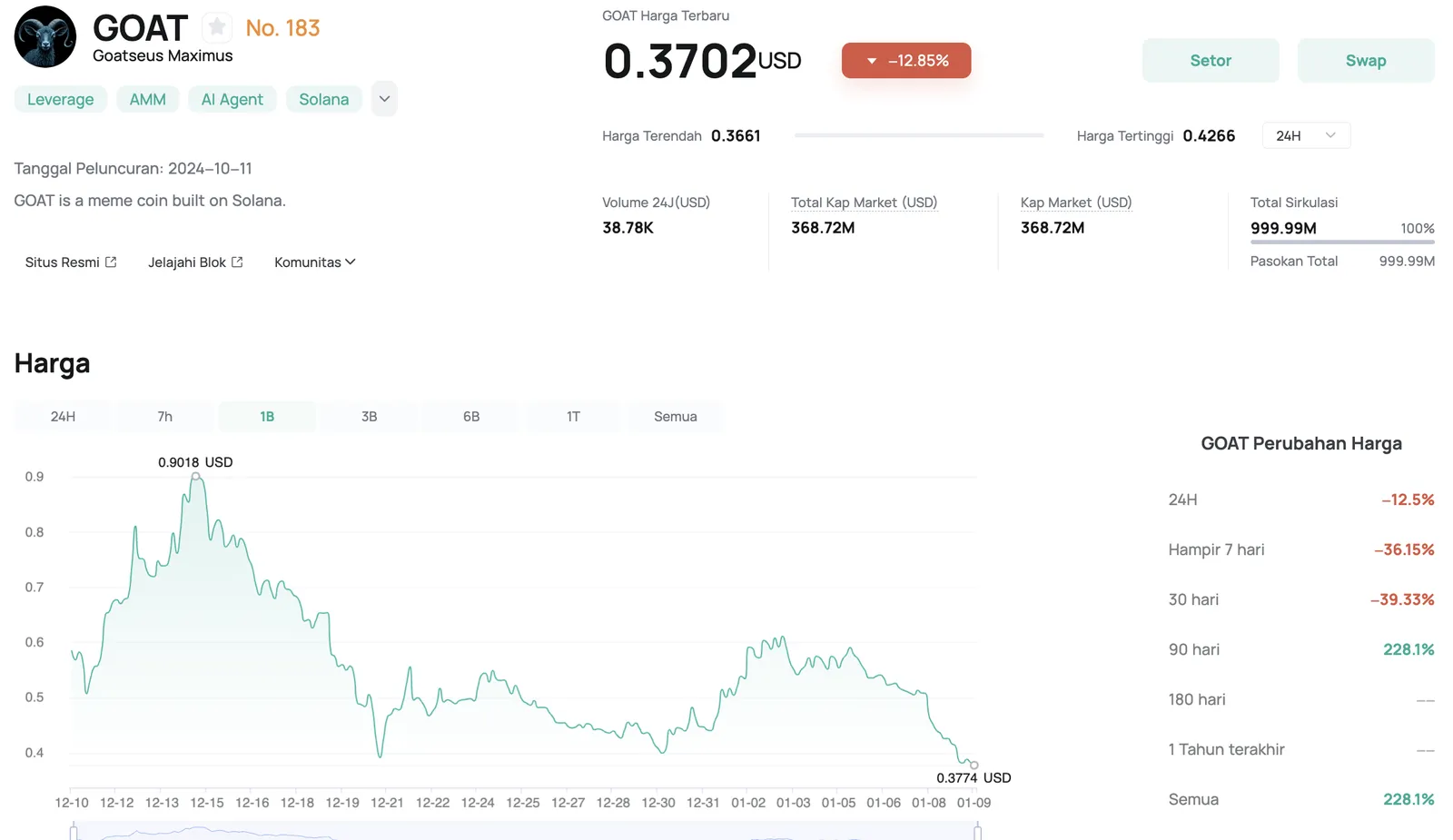
Task: Click the left handle of chart range selector
Action: pyautogui.click(x=74, y=831)
